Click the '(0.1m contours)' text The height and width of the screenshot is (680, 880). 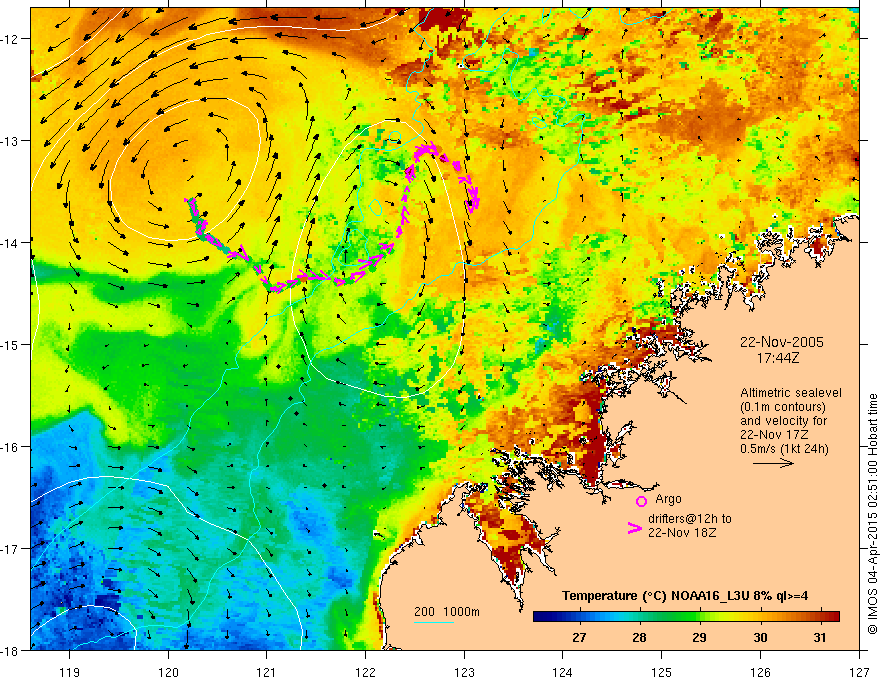(x=783, y=407)
